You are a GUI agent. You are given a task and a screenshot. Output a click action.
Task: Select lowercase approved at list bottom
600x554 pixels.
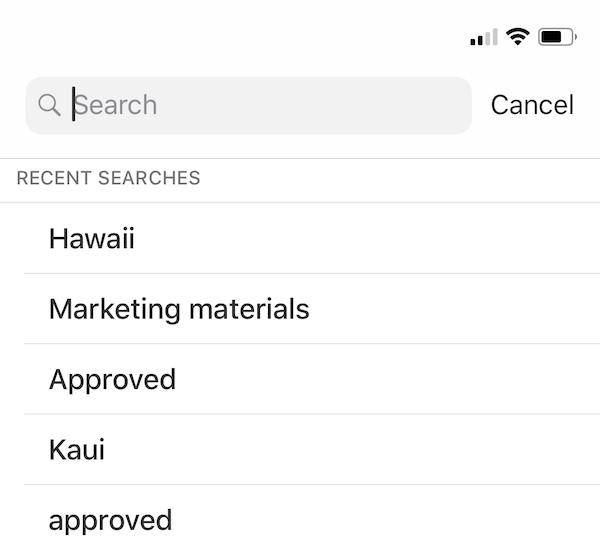pyautogui.click(x=110, y=521)
